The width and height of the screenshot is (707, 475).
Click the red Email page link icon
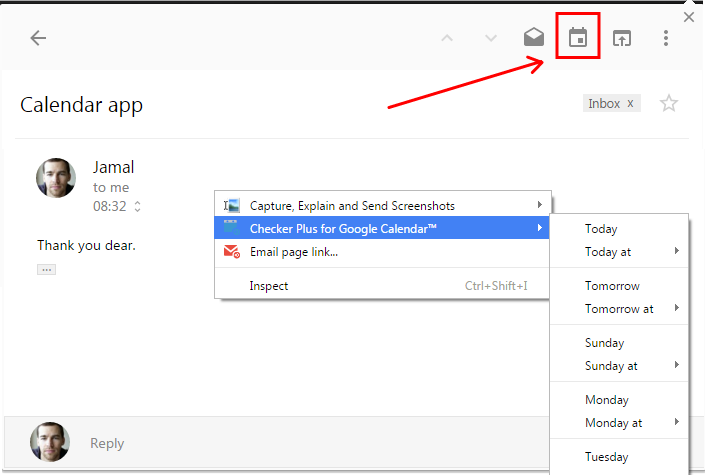pos(232,251)
